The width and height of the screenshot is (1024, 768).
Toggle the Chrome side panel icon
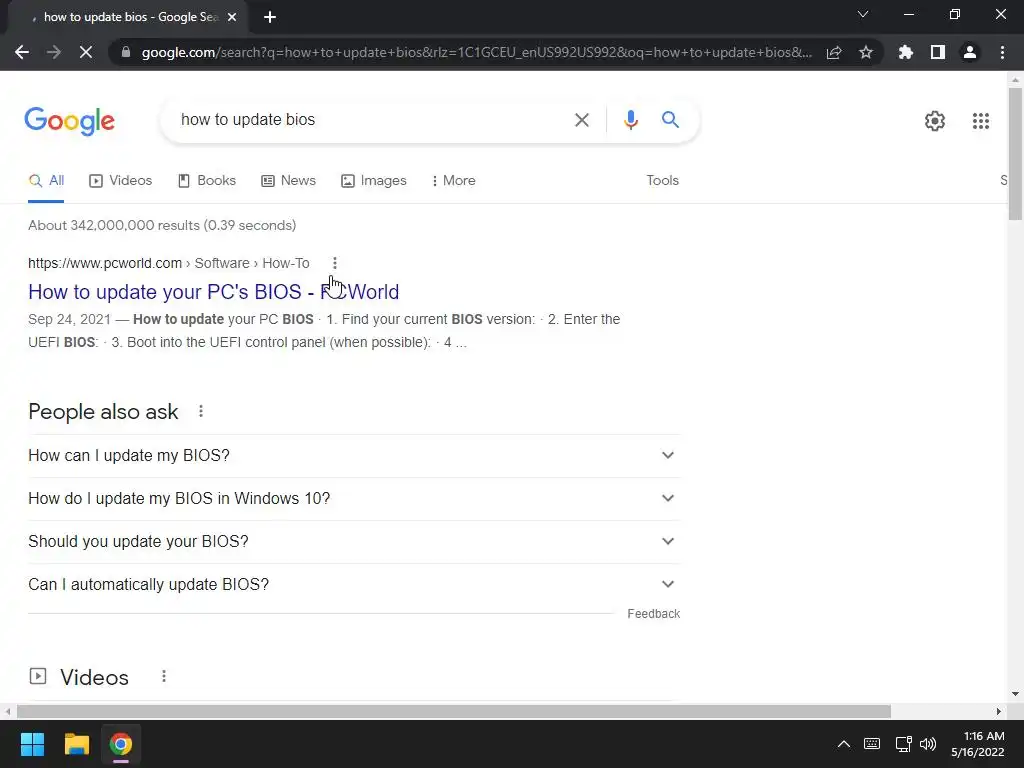click(938, 52)
